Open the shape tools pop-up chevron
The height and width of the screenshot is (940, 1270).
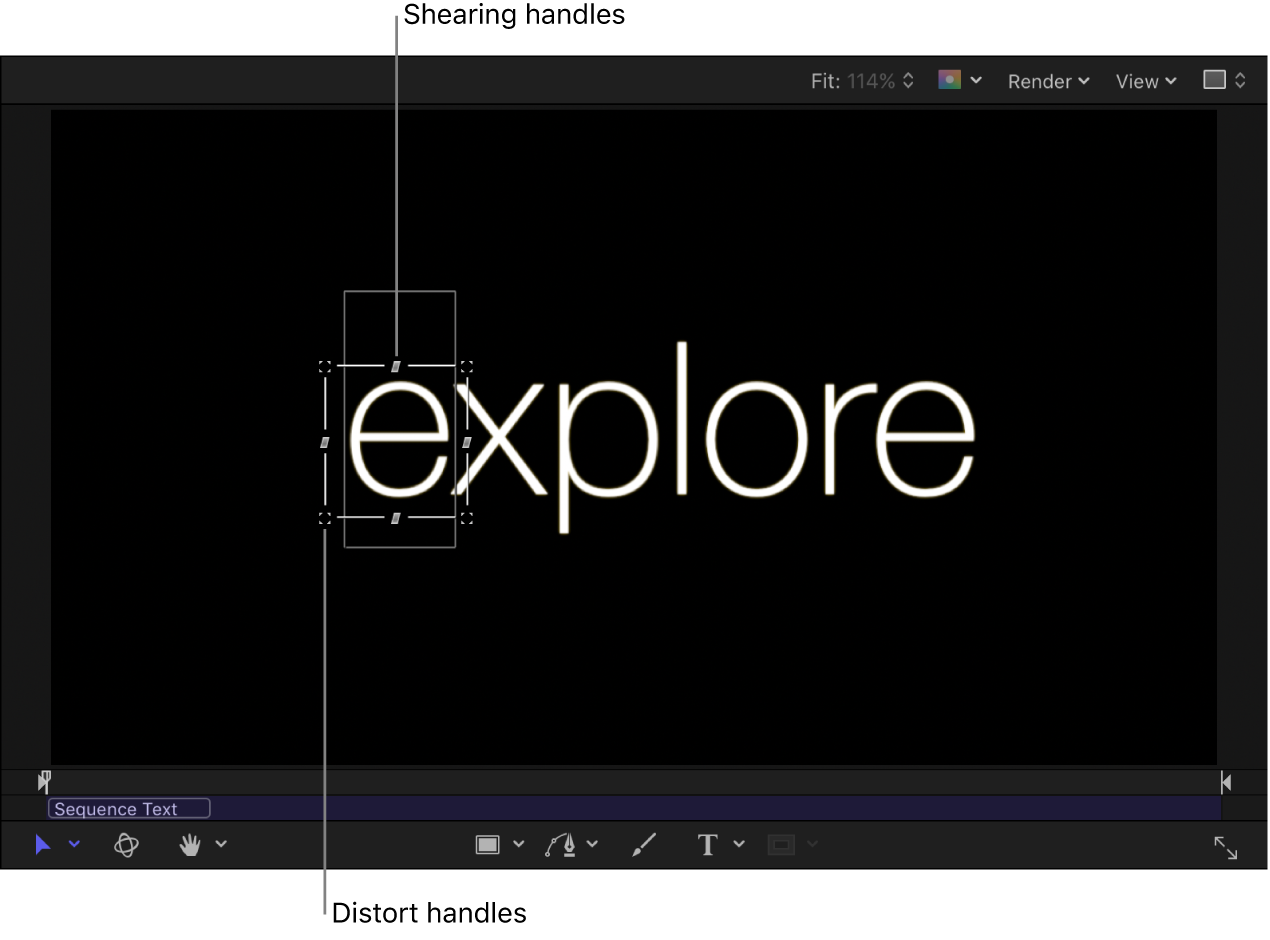coord(518,845)
